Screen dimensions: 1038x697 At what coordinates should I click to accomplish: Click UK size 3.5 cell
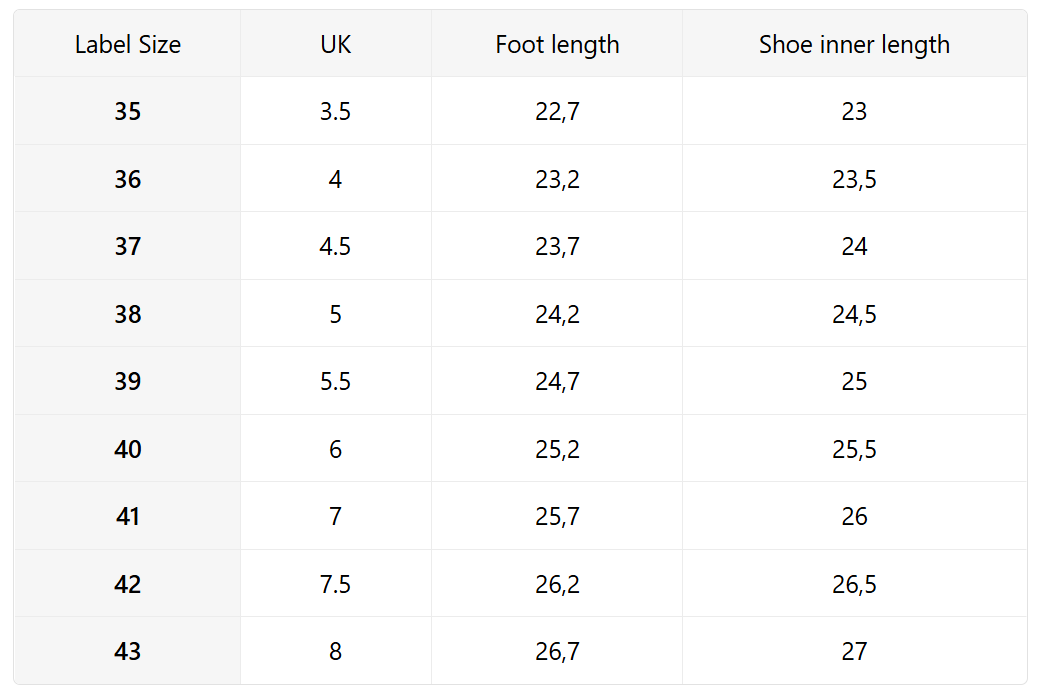[x=336, y=111]
